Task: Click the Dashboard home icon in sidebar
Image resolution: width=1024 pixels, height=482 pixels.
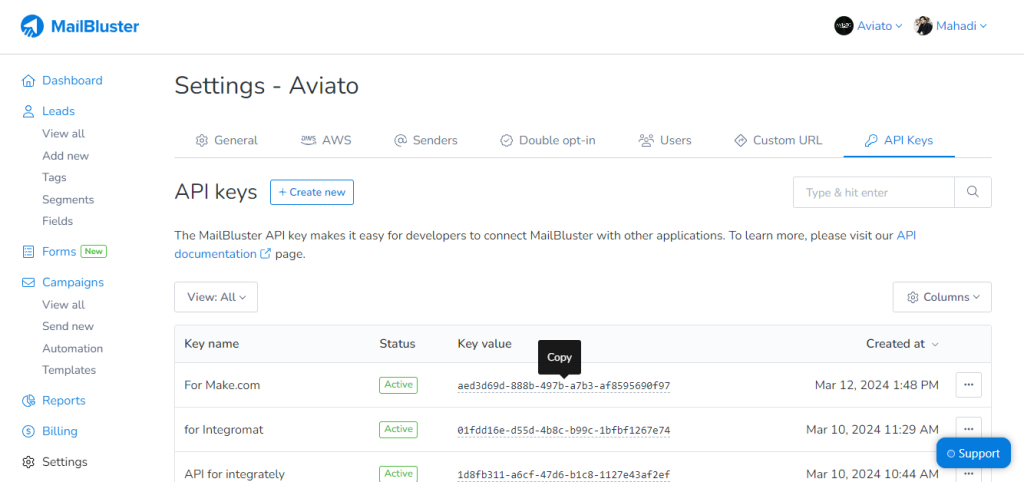Action: (29, 81)
